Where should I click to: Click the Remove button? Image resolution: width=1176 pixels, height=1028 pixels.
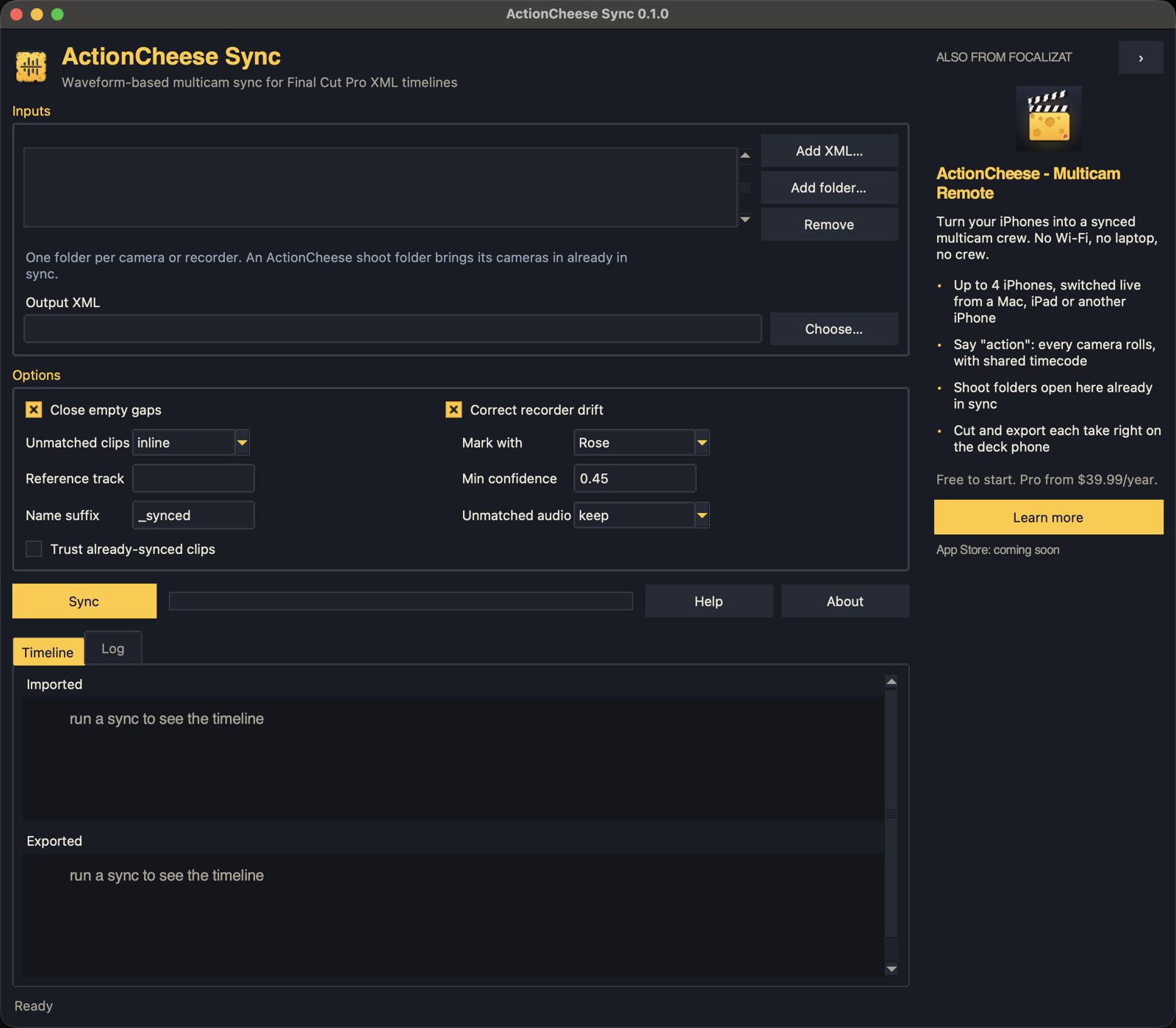829,224
